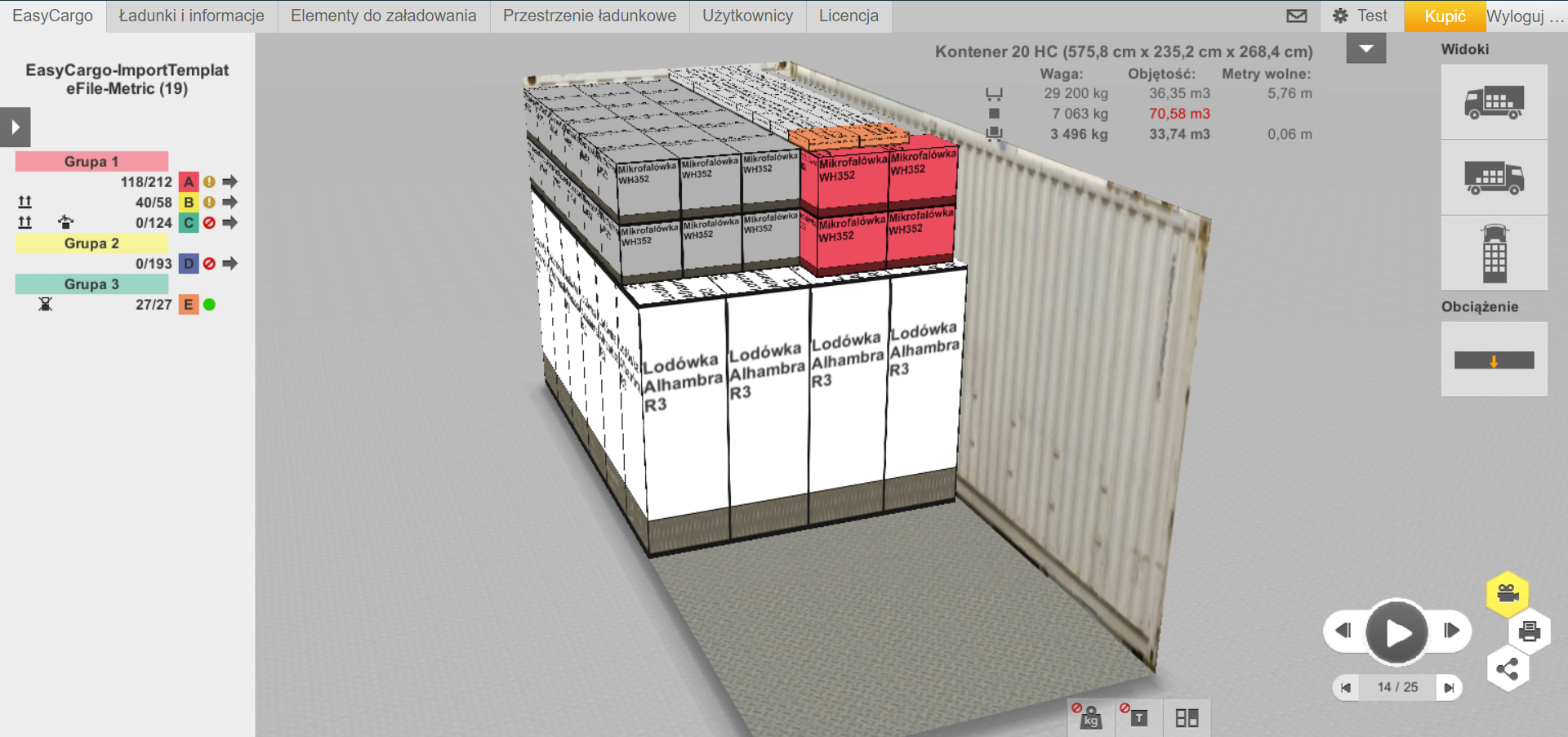Toggle the kg weight labels display
This screenshot has width=1568, height=737.
pos(1089,717)
